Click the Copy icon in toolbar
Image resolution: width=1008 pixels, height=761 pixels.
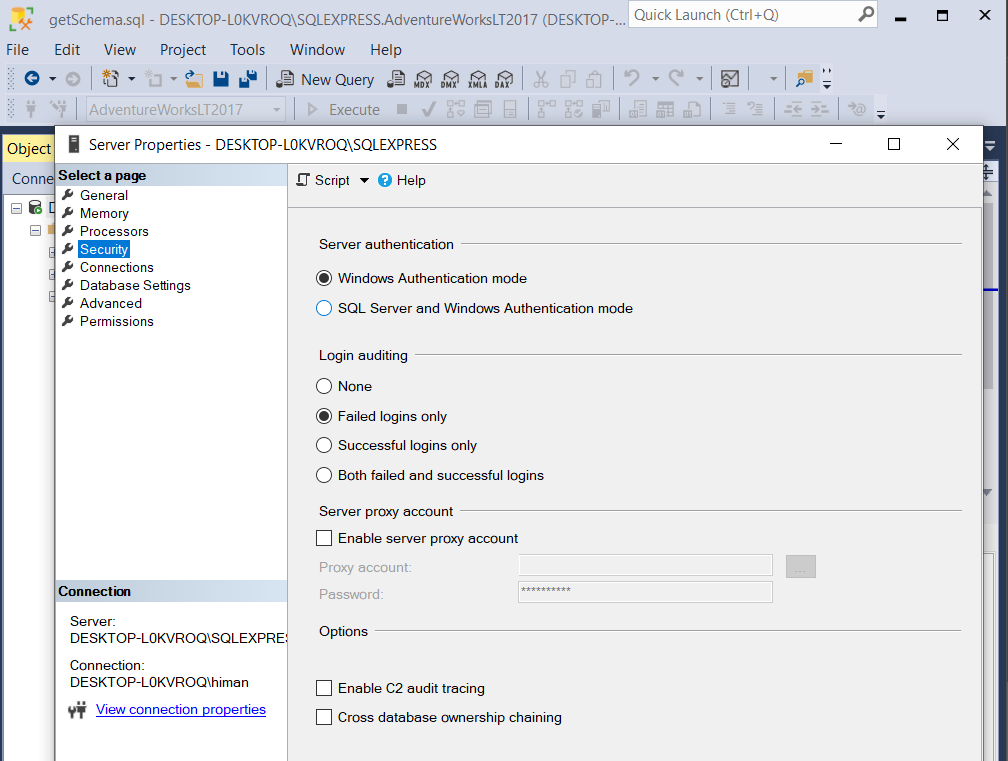point(568,79)
